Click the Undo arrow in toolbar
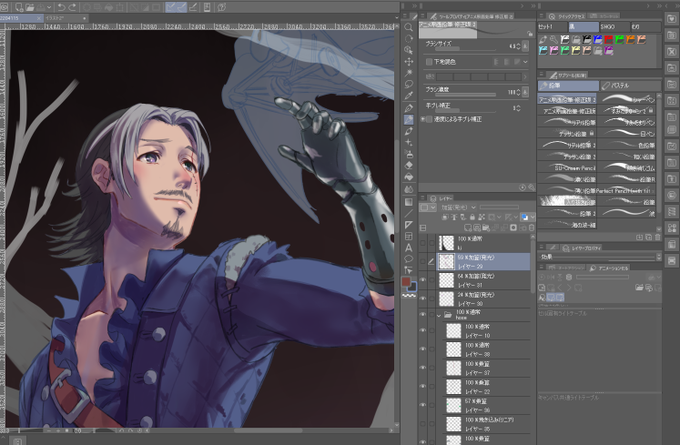This screenshot has width=680, height=445. click(61, 7)
